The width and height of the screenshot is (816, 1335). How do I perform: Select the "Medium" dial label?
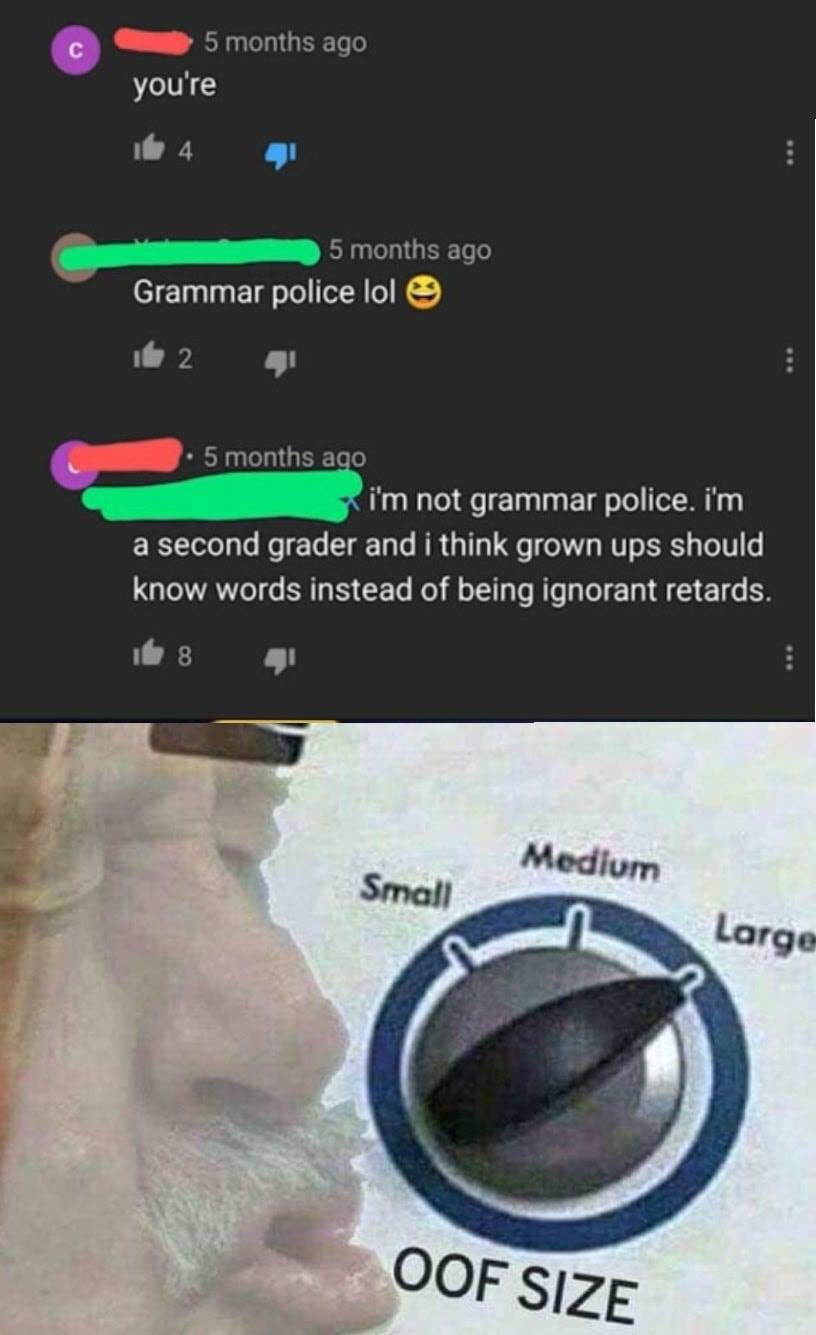coord(591,860)
